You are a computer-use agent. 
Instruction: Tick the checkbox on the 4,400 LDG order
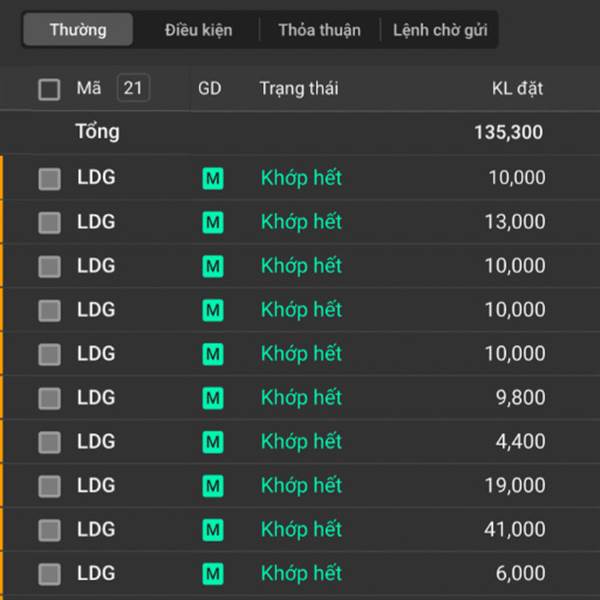[x=49, y=442]
